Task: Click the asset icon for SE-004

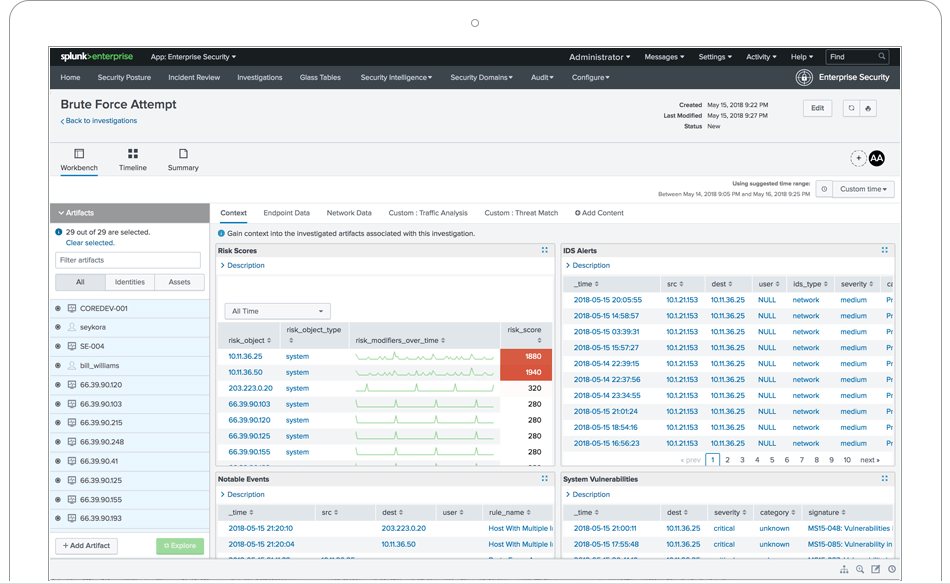Action: [x=71, y=346]
